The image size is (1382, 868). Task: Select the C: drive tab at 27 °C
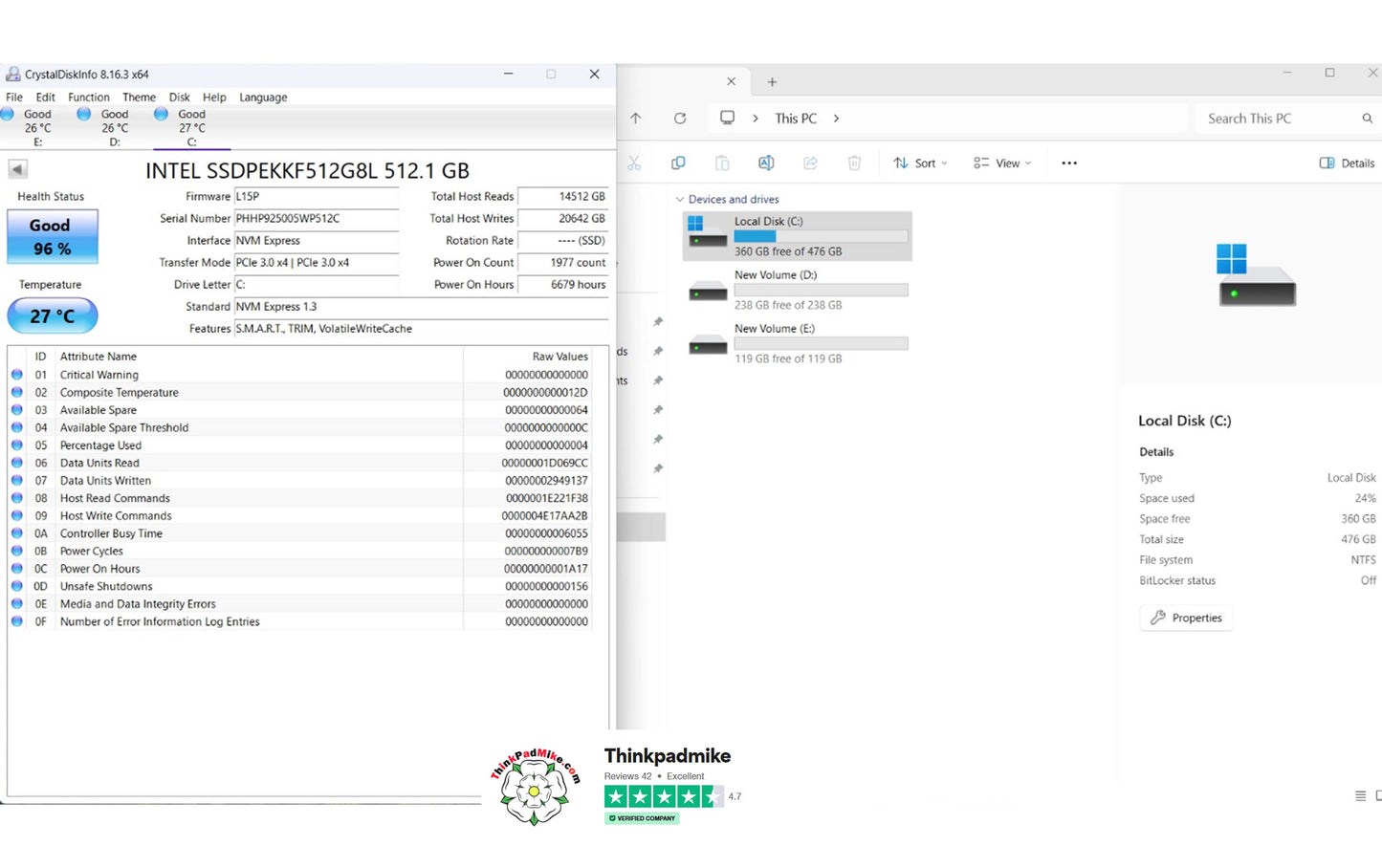[191, 127]
